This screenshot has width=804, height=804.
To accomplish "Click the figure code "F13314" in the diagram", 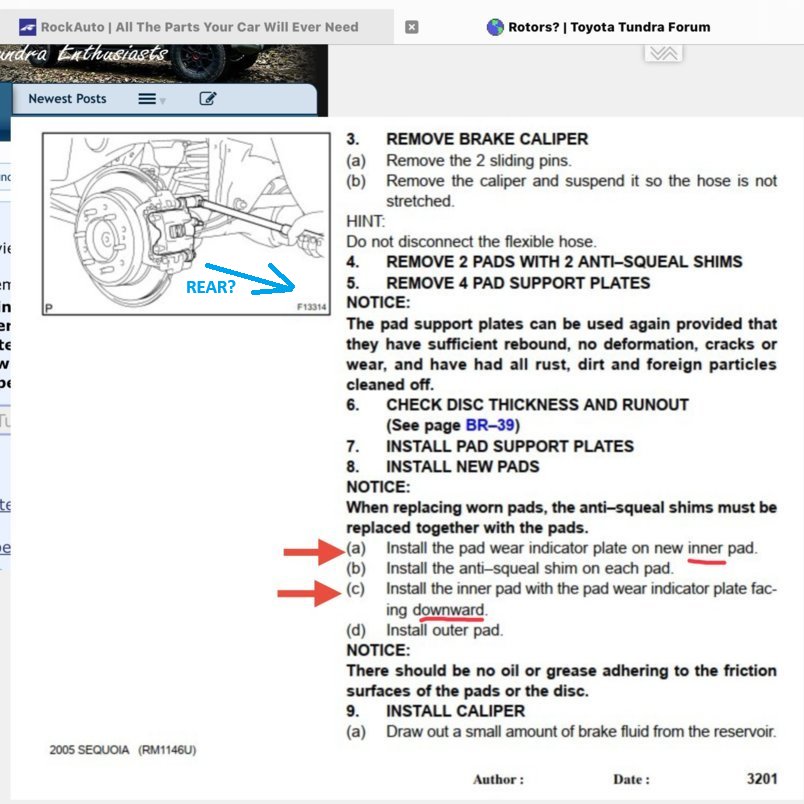I will [x=312, y=307].
